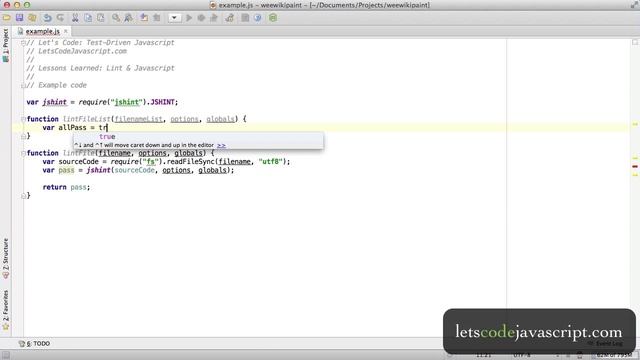Jump to the topmost yellow warning stripe marker
The image size is (640, 360).
point(635,124)
